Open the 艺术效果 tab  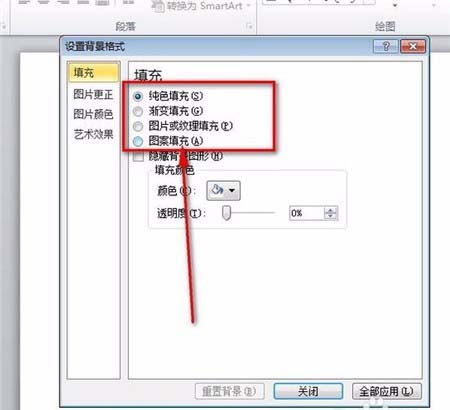[93, 134]
